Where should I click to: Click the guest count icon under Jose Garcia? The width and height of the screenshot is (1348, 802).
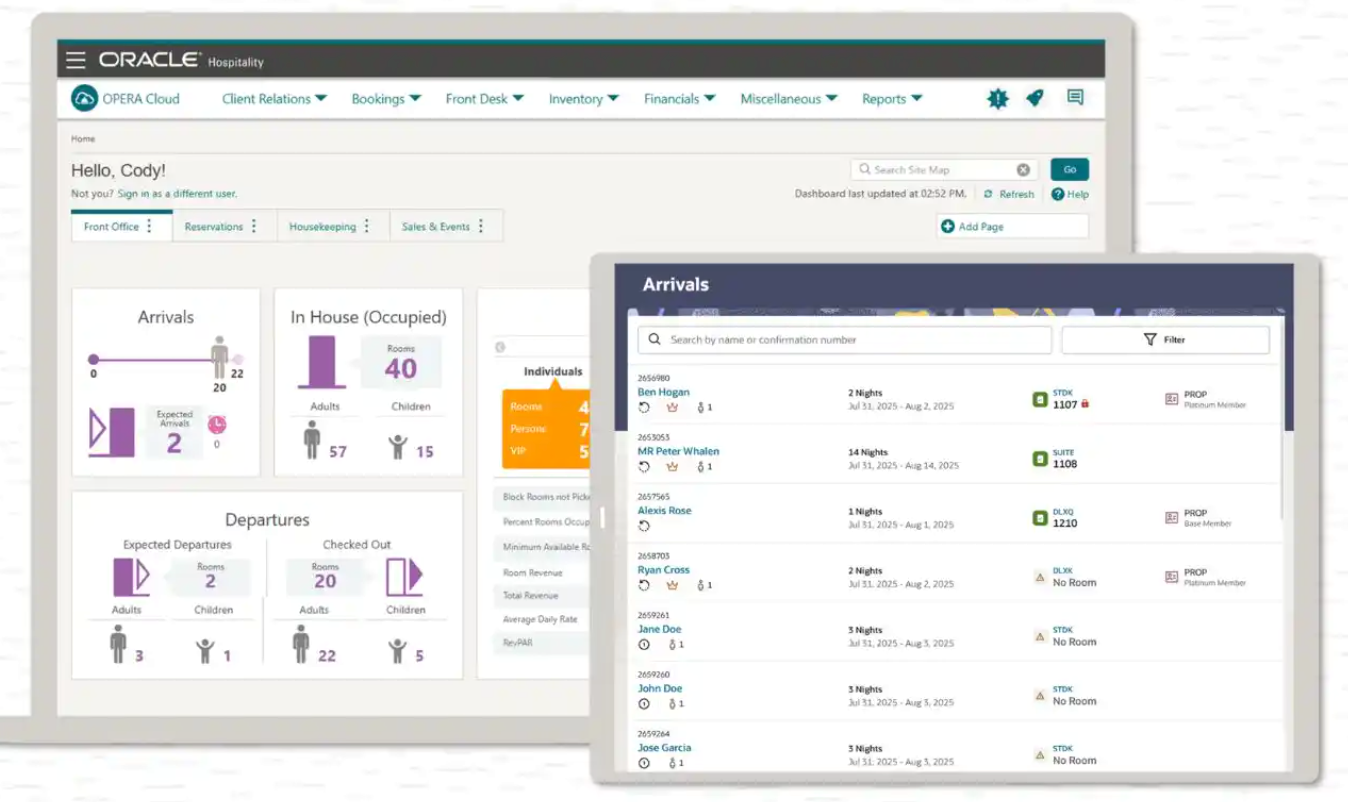(x=673, y=763)
